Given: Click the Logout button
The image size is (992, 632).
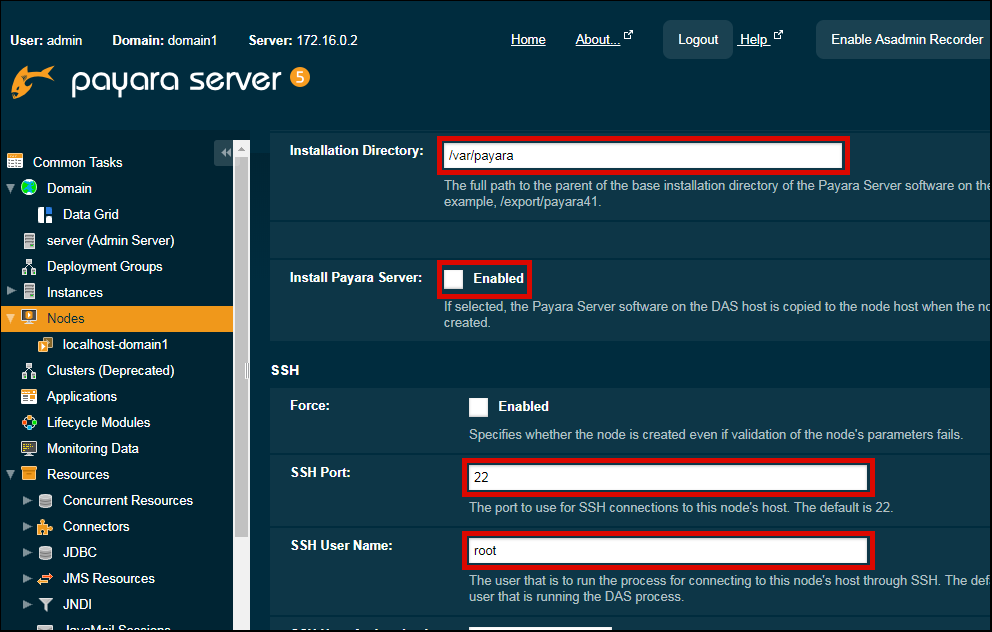Looking at the screenshot, I should pyautogui.click(x=697, y=39).
